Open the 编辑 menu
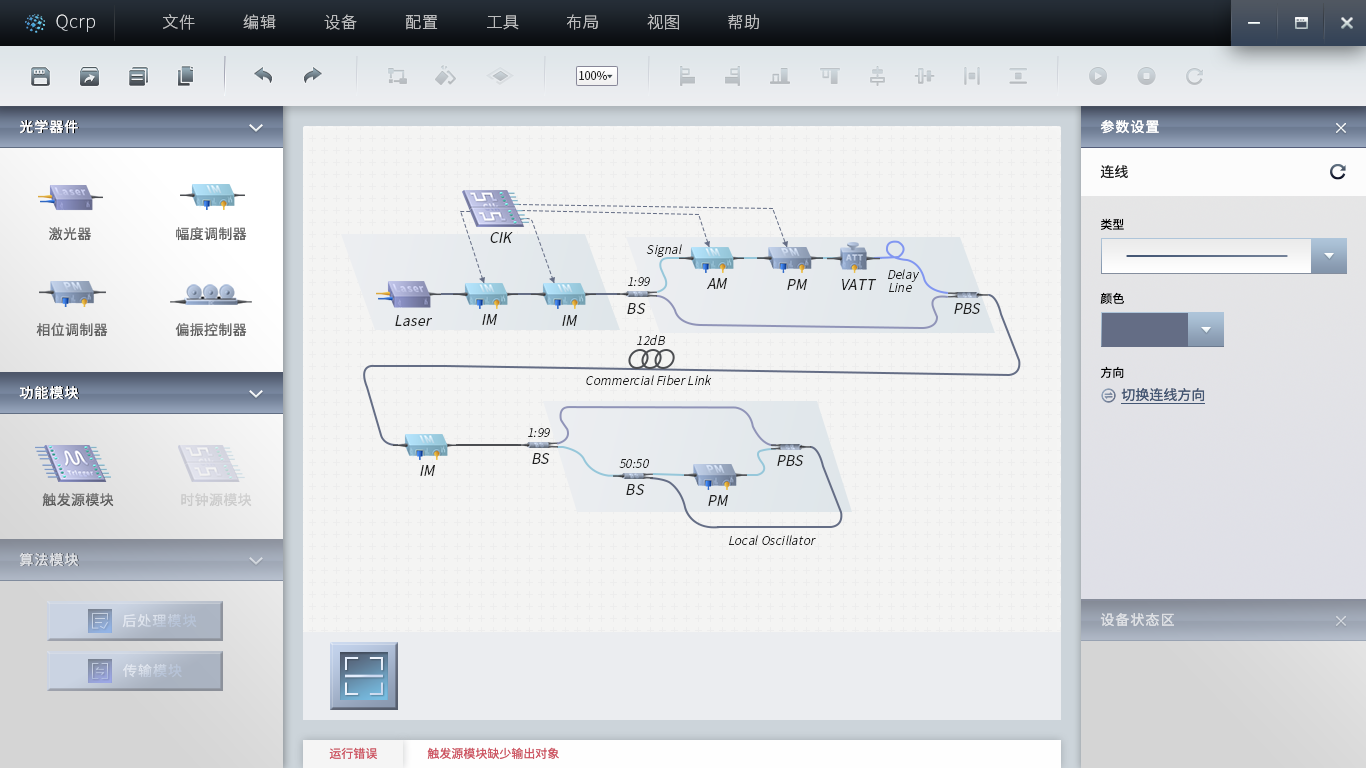This screenshot has width=1366, height=768. coord(260,22)
